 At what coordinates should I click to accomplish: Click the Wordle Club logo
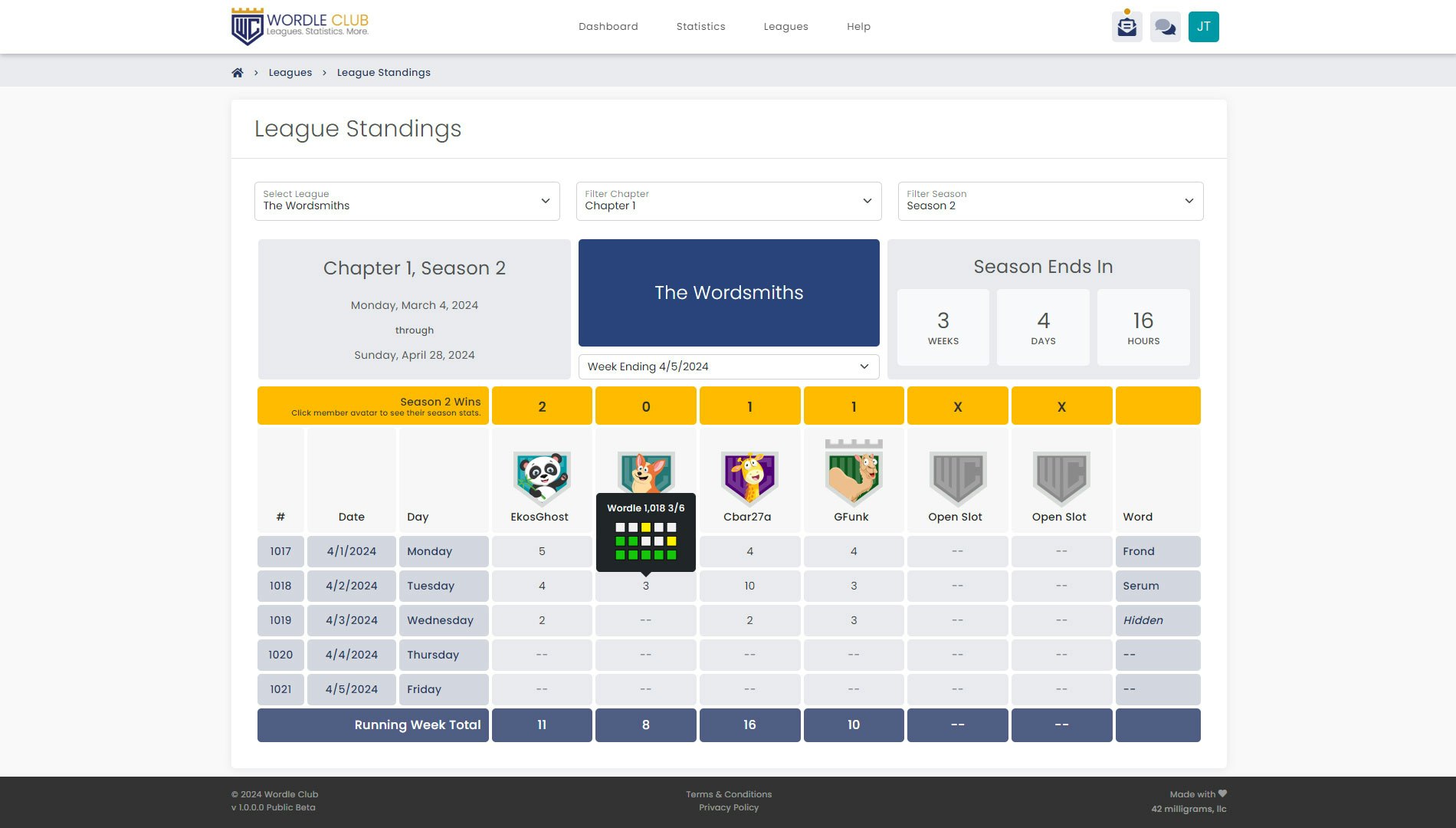tap(300, 27)
